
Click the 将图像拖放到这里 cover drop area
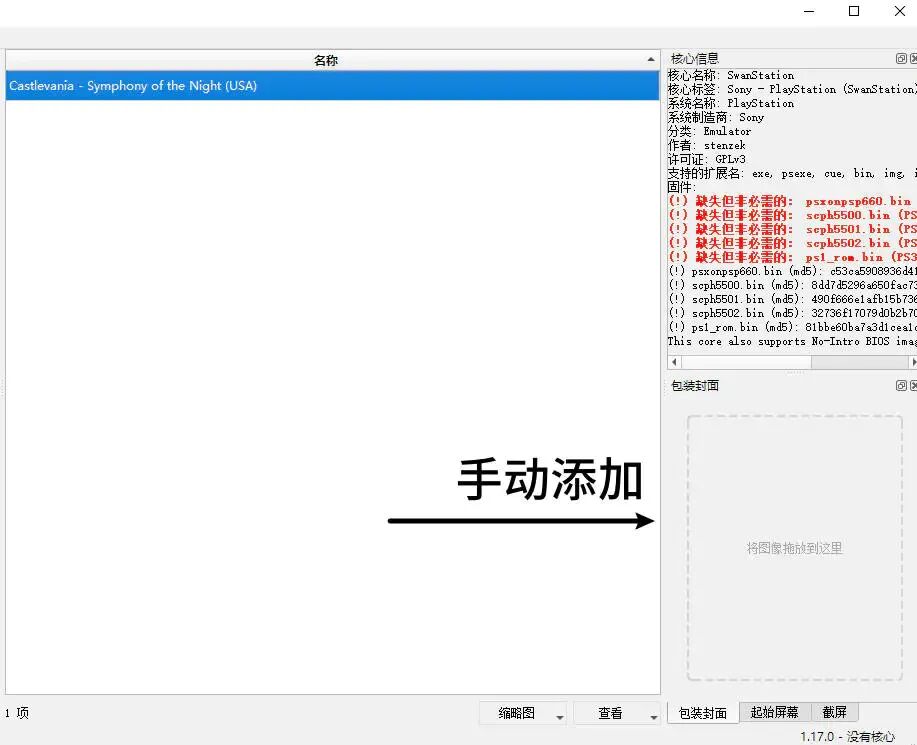[x=793, y=548]
